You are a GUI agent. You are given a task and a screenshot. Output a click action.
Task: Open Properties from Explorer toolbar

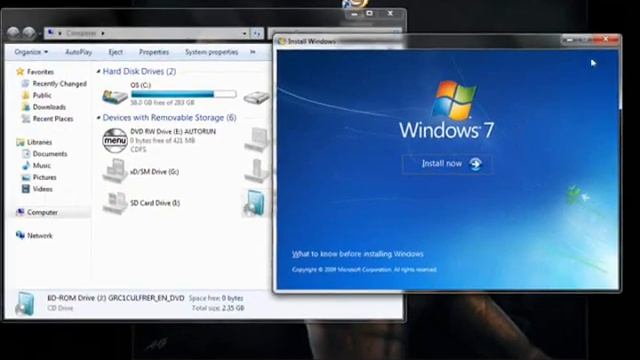(x=154, y=52)
